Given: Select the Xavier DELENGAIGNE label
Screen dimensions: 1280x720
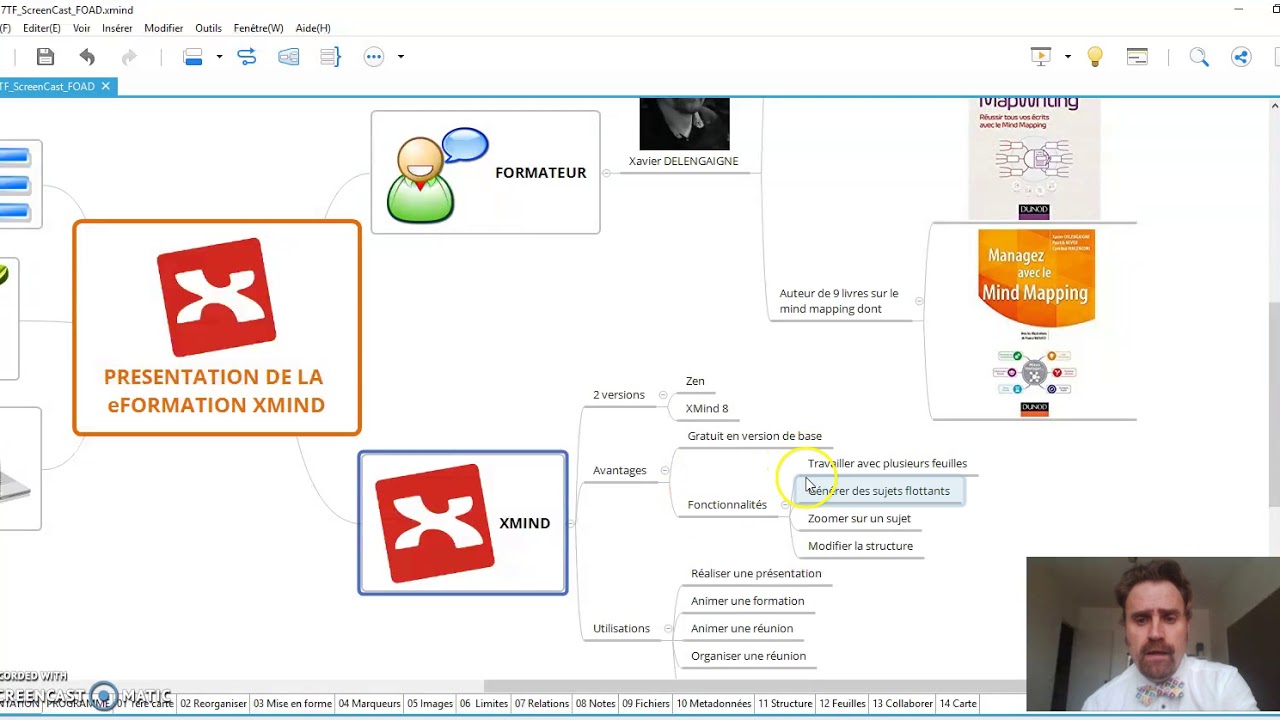Looking at the screenshot, I should point(684,161).
